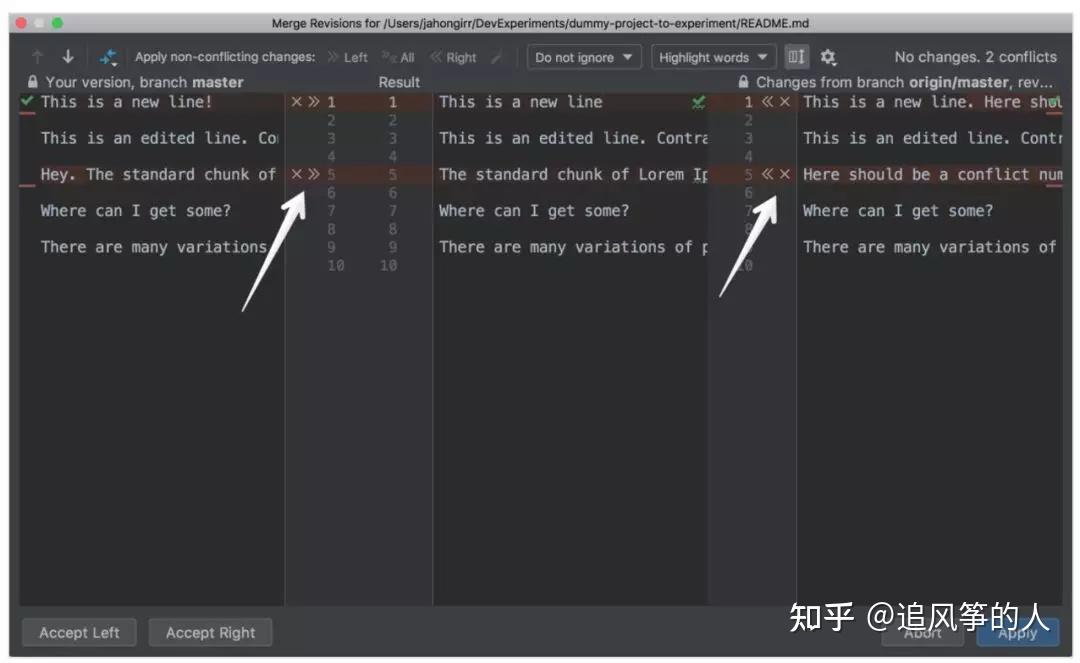Accept the right conflict on line 1
This screenshot has width=1080, height=663.
click(767, 101)
